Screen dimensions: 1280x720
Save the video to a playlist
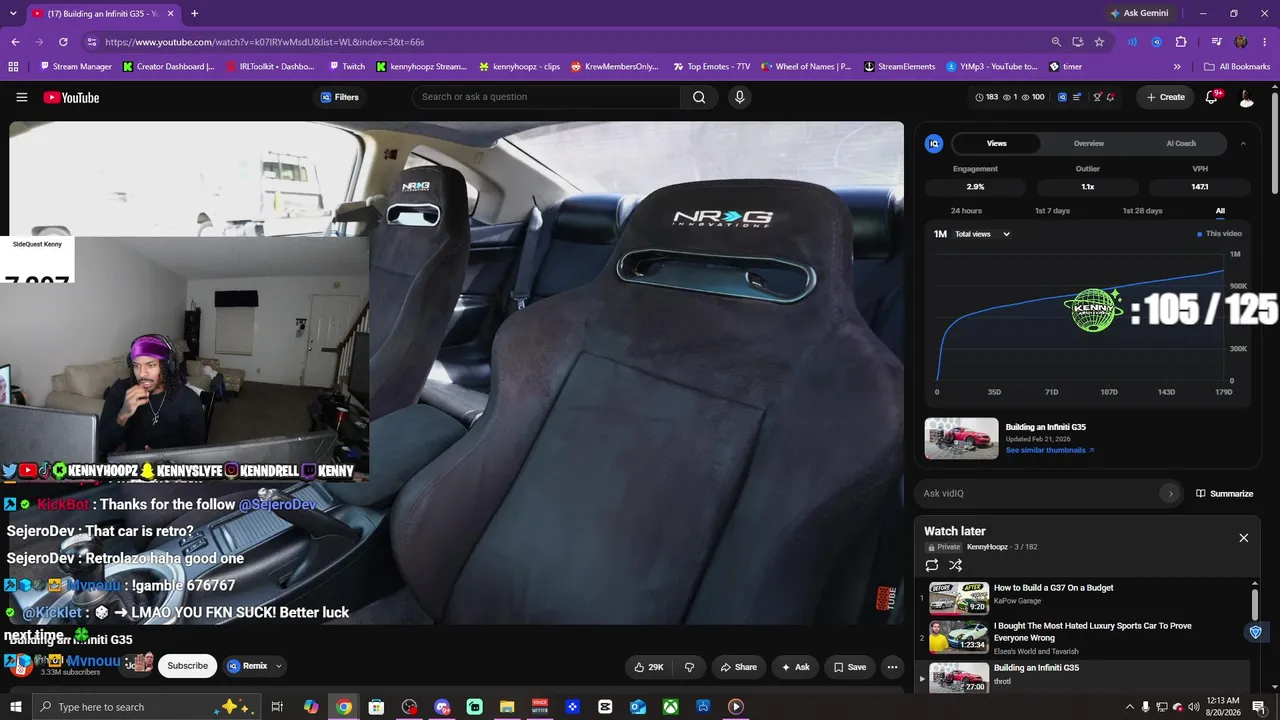pyautogui.click(x=850, y=667)
